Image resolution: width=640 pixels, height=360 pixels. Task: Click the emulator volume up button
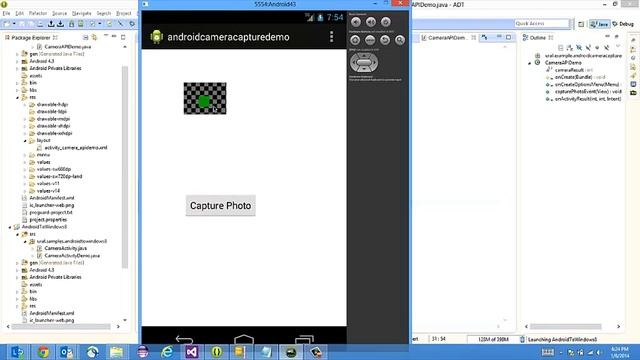[x=371, y=22]
